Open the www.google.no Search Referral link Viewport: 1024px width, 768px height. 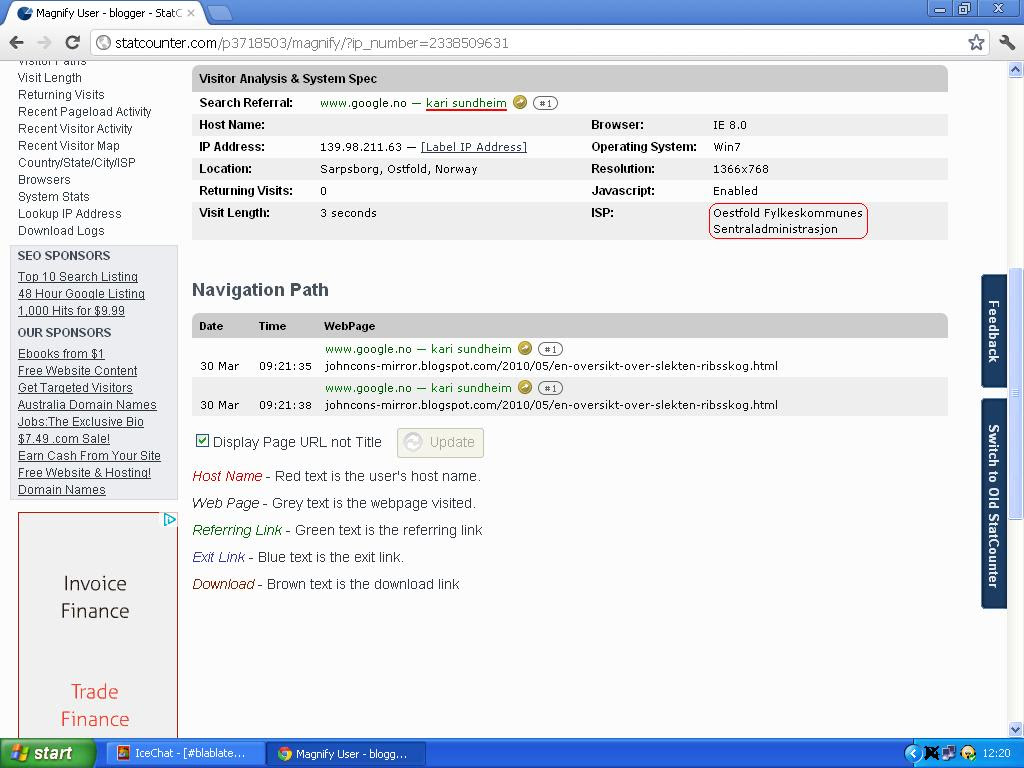[x=363, y=103]
